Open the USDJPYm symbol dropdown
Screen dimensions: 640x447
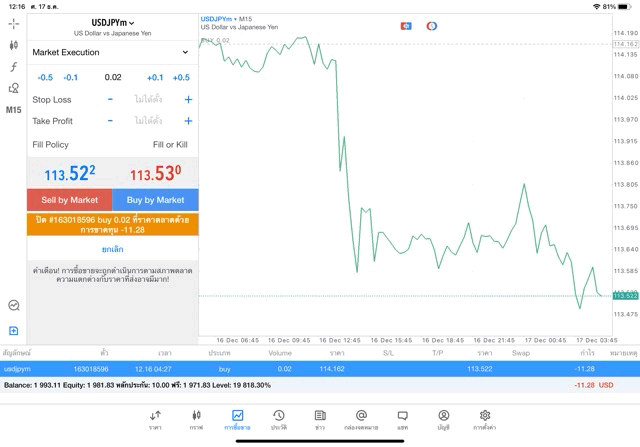tap(112, 23)
